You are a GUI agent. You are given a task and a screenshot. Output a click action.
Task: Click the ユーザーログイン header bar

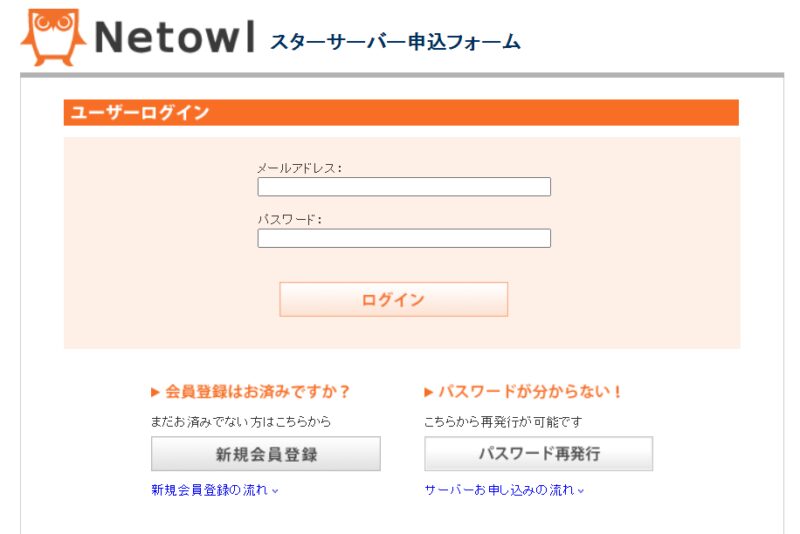pyautogui.click(x=401, y=112)
